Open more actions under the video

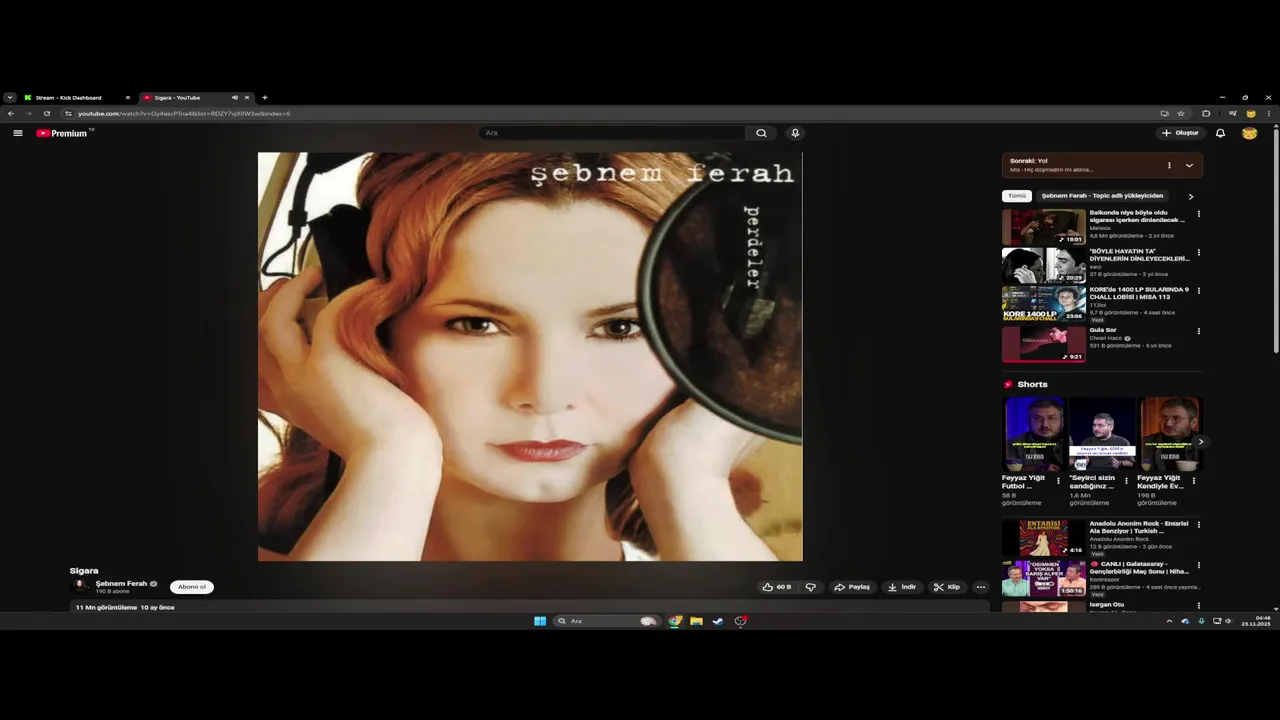980,587
